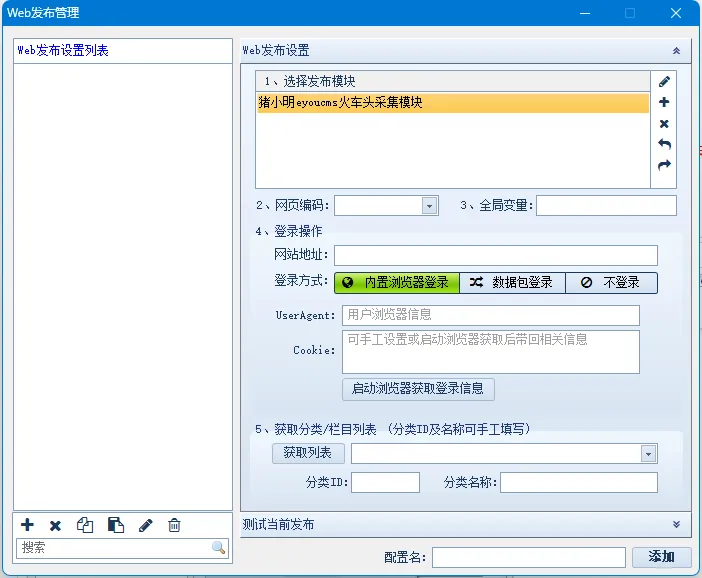The image size is (702, 578).
Task: Remove selected module with X icon
Action: point(664,124)
